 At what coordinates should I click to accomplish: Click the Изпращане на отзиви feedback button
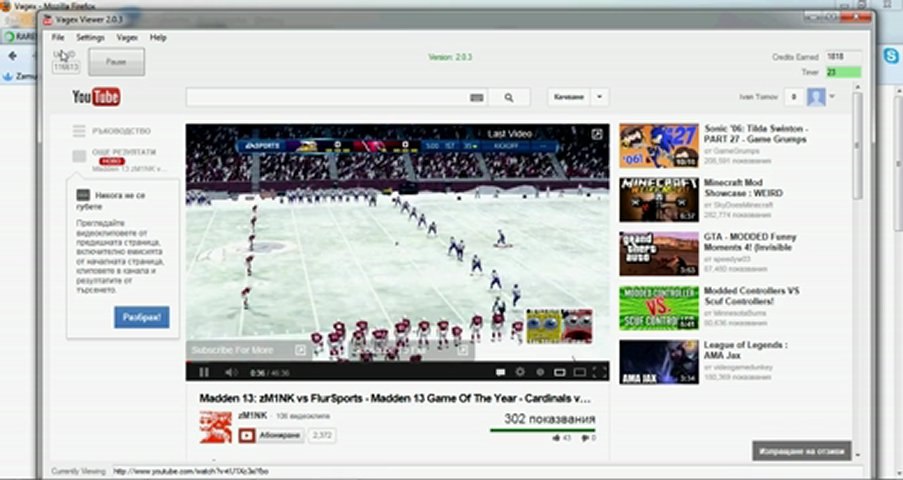pyautogui.click(x=802, y=451)
